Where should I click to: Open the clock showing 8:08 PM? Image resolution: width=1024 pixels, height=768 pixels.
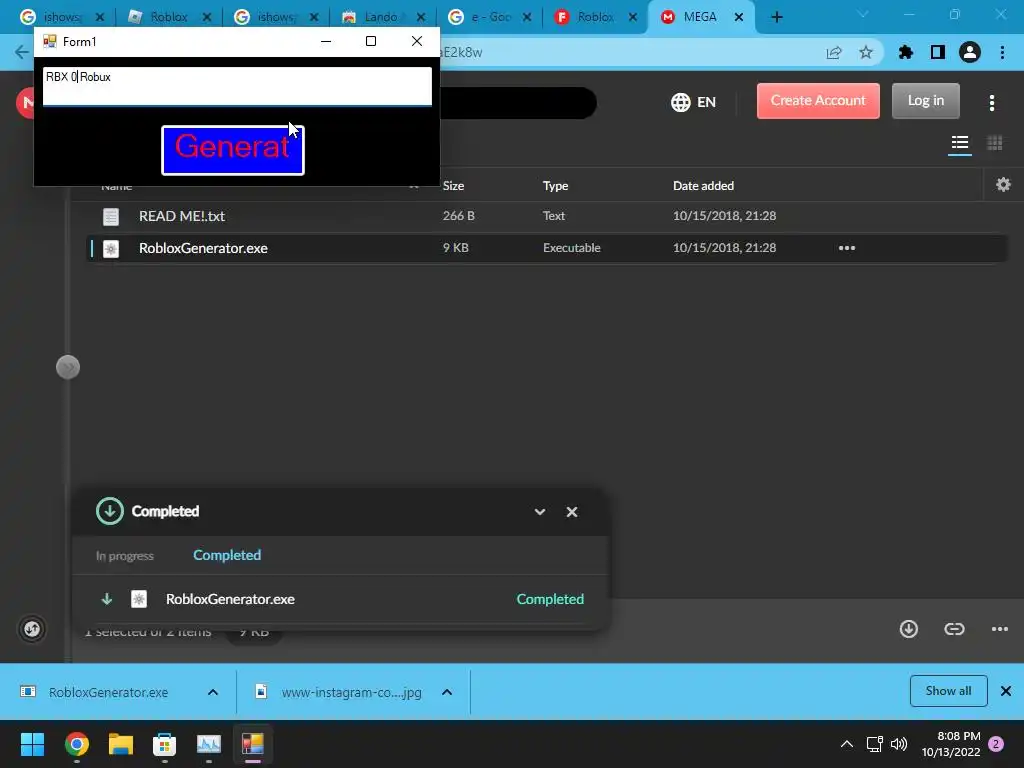[951, 744]
